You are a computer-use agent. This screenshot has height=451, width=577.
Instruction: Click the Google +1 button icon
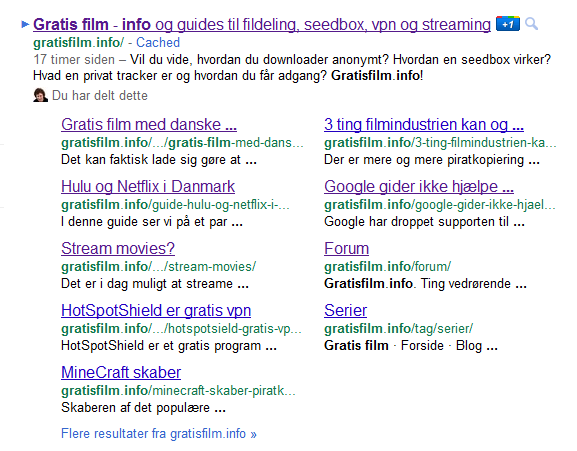tap(508, 24)
